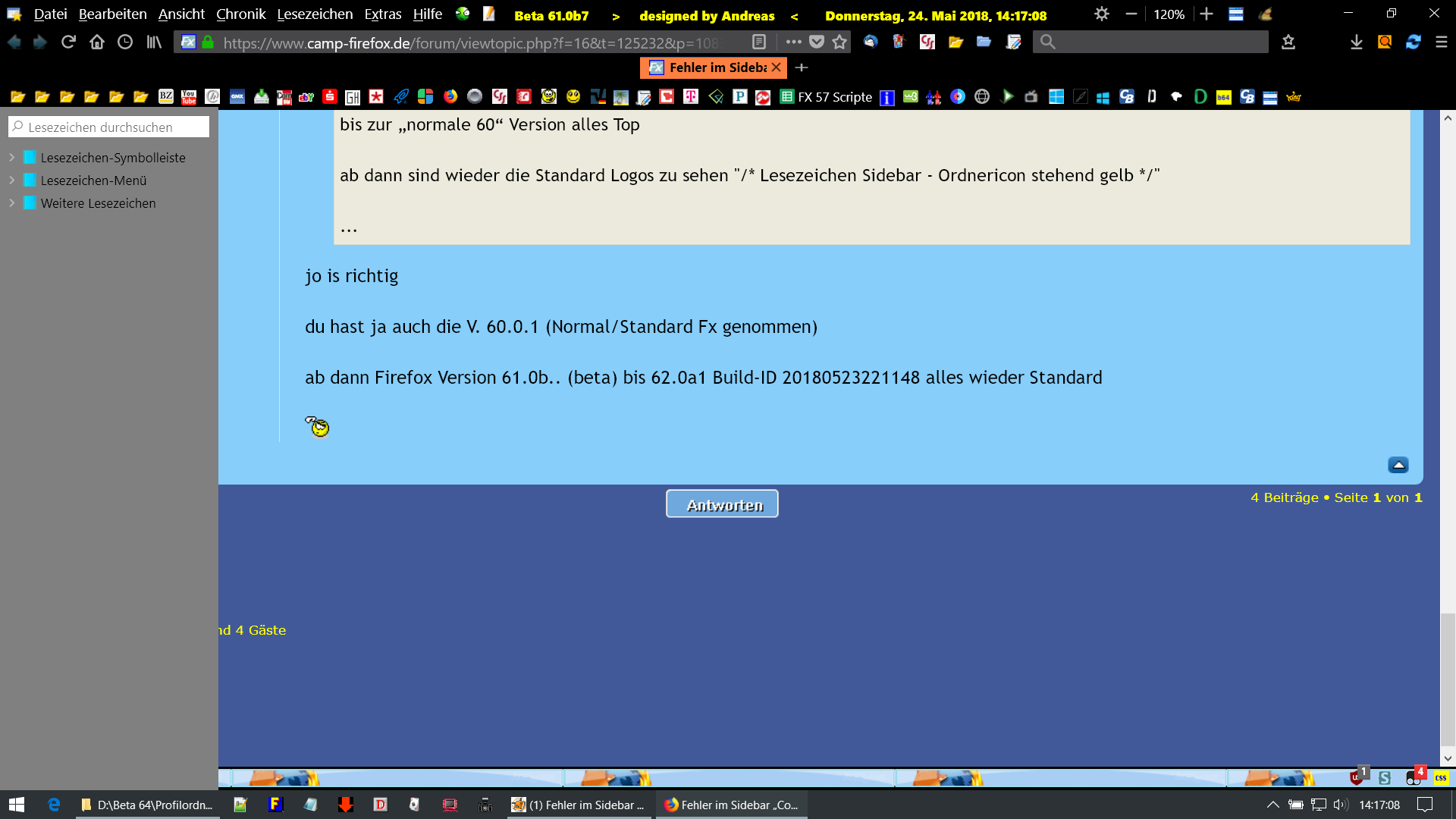This screenshot has height=819, width=1456.
Task: Zoom out with minus button
Action: pyautogui.click(x=1131, y=14)
